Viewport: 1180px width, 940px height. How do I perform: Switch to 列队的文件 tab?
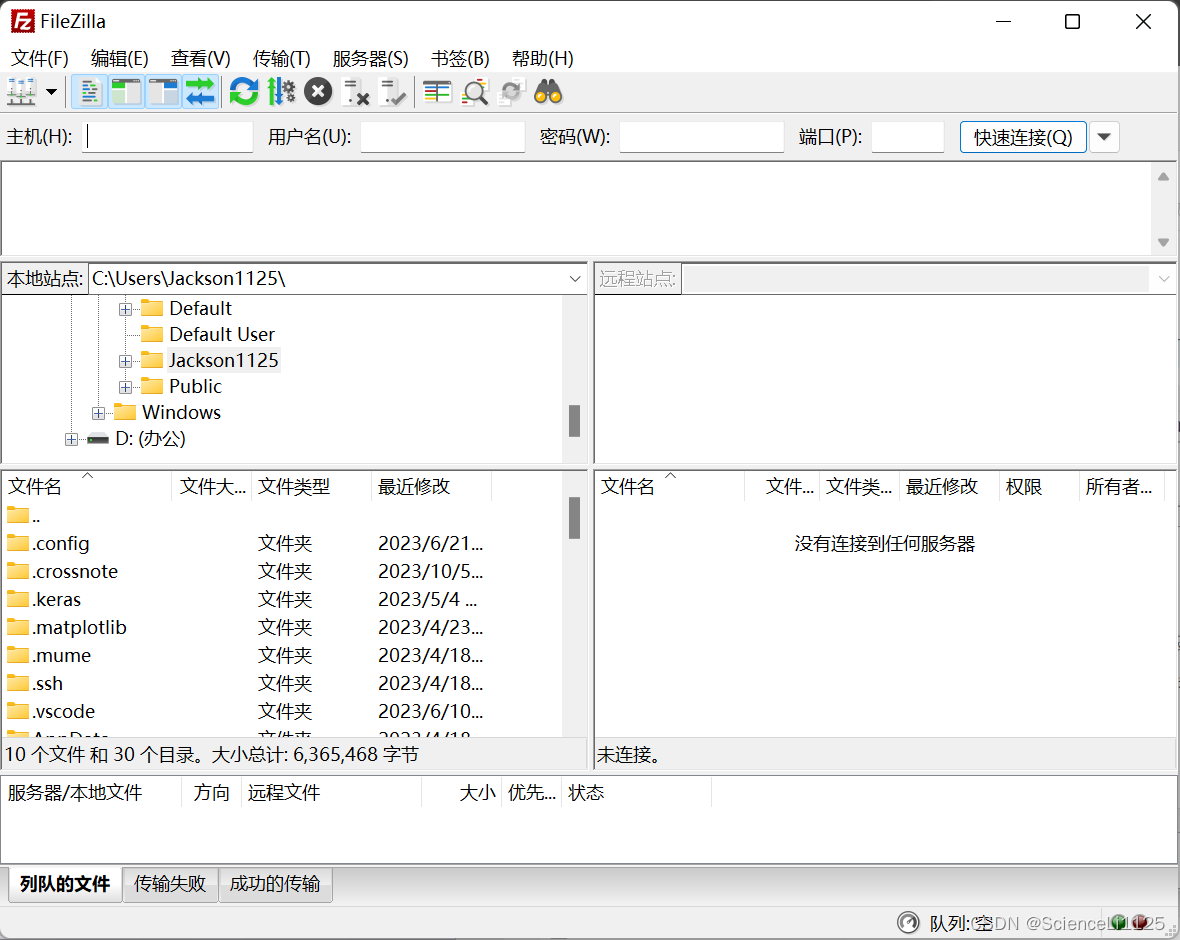click(x=65, y=884)
